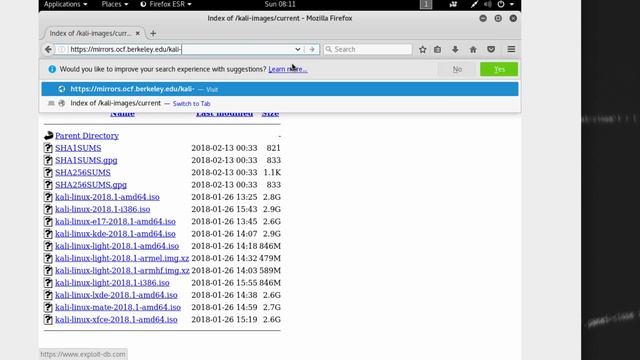Click the site info icon in address bar
Screen dimensions: 640x360
point(61,49)
